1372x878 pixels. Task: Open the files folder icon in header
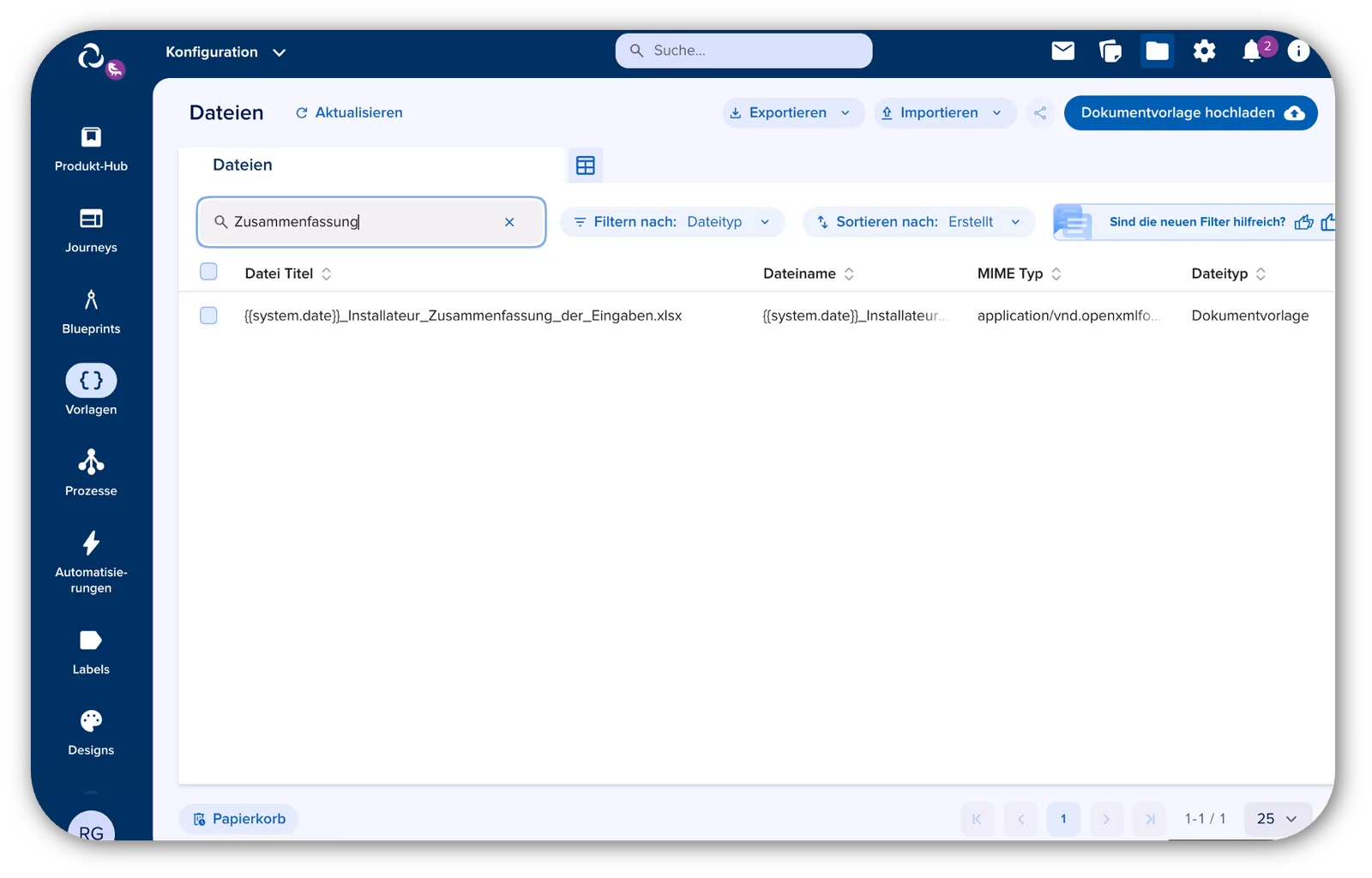(x=1157, y=51)
